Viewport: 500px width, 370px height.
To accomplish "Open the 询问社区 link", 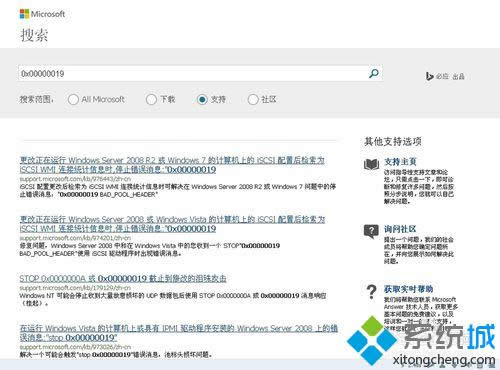I will [x=400, y=229].
